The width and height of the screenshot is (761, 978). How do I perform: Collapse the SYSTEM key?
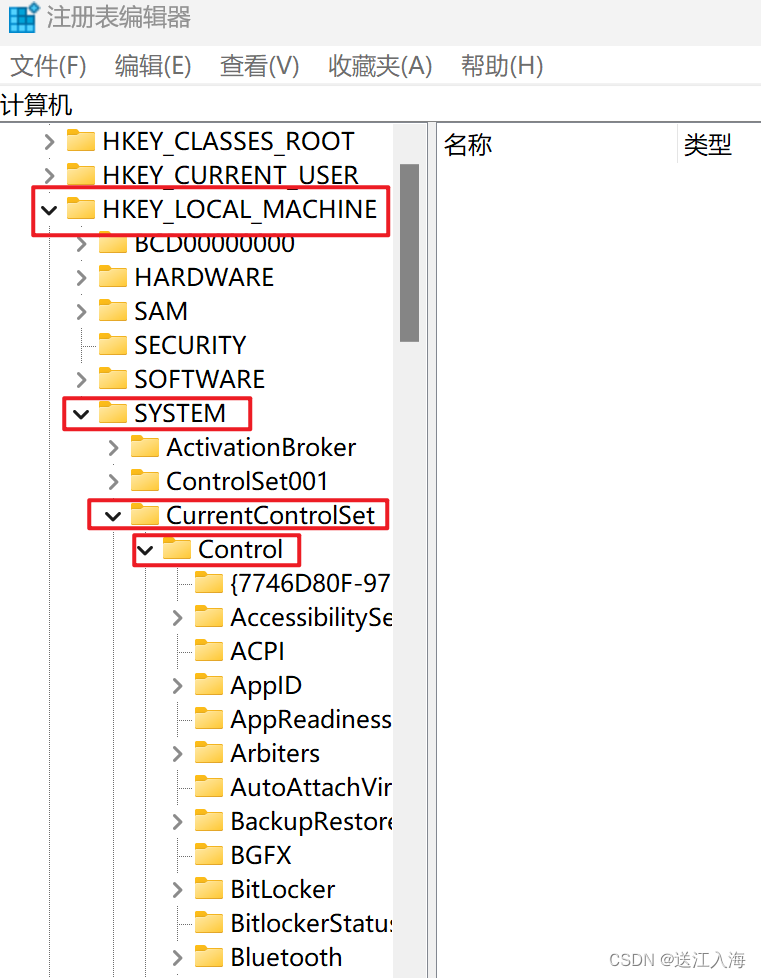coord(81,414)
